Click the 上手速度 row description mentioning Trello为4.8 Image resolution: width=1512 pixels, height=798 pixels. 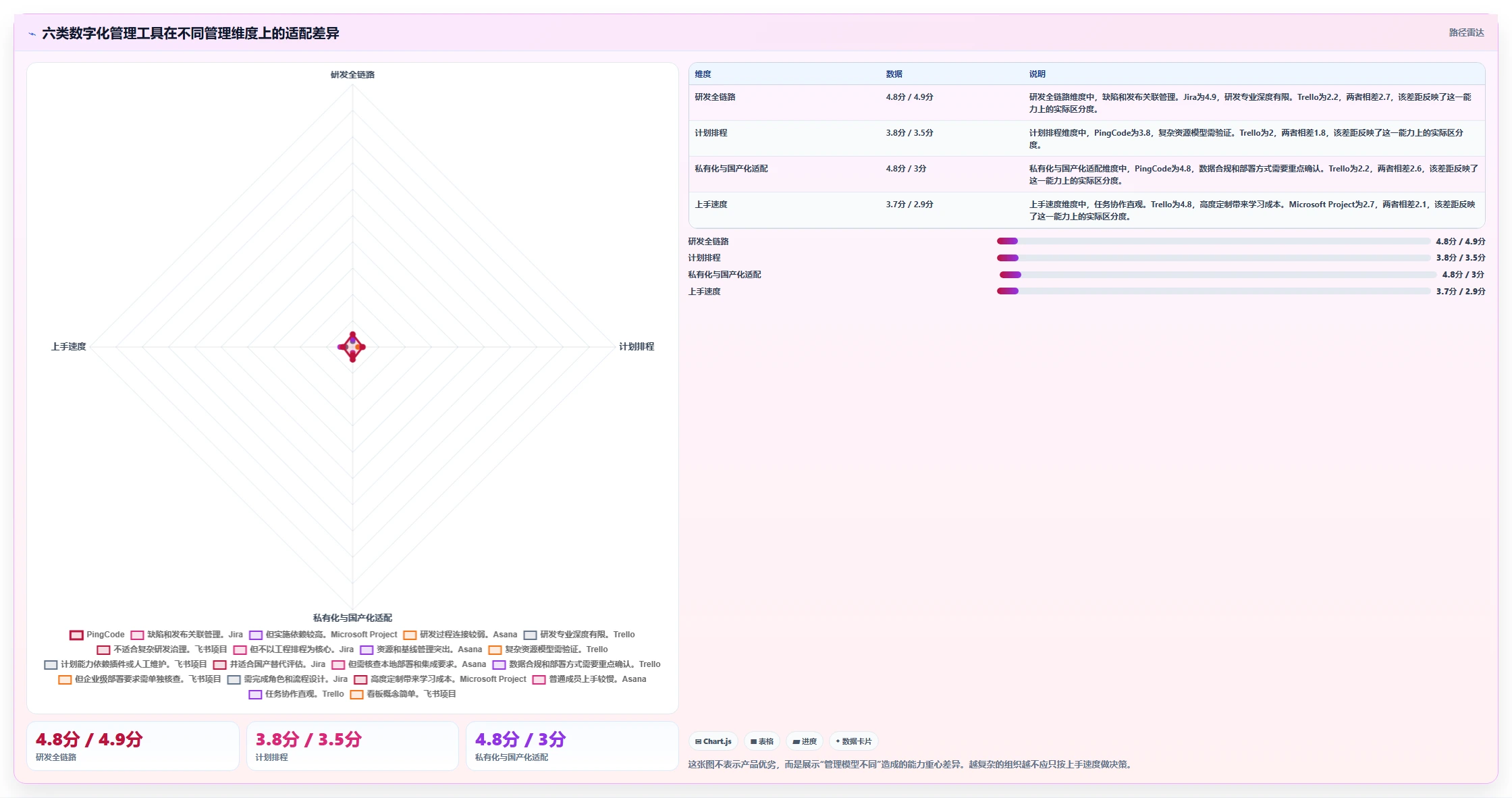pos(1252,210)
